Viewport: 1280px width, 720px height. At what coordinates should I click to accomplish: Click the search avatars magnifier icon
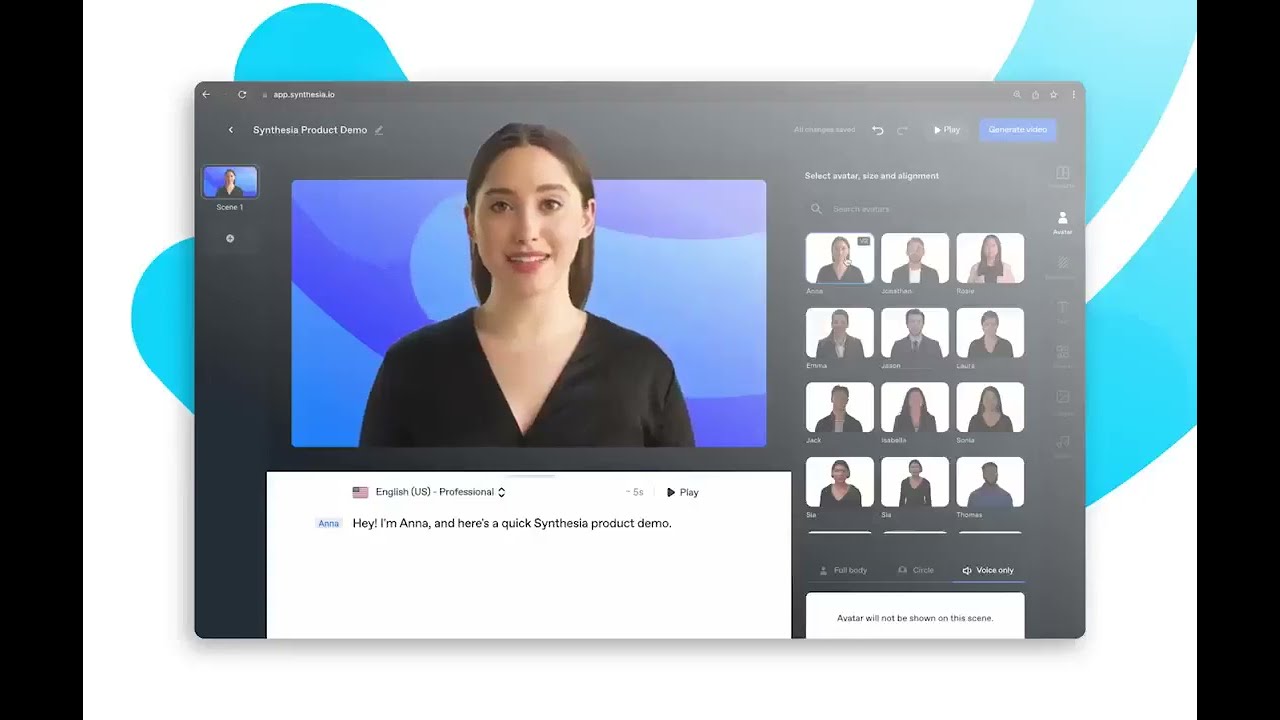816,209
